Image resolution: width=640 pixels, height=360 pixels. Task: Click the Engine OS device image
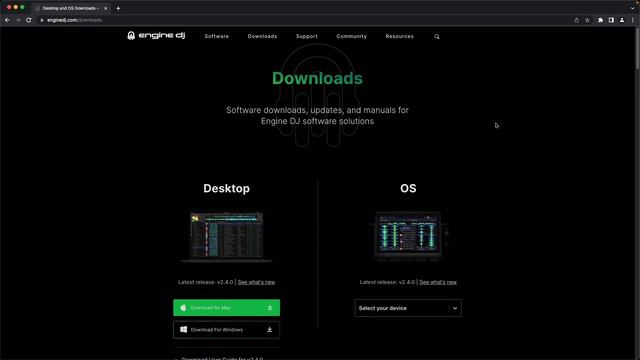(x=408, y=237)
